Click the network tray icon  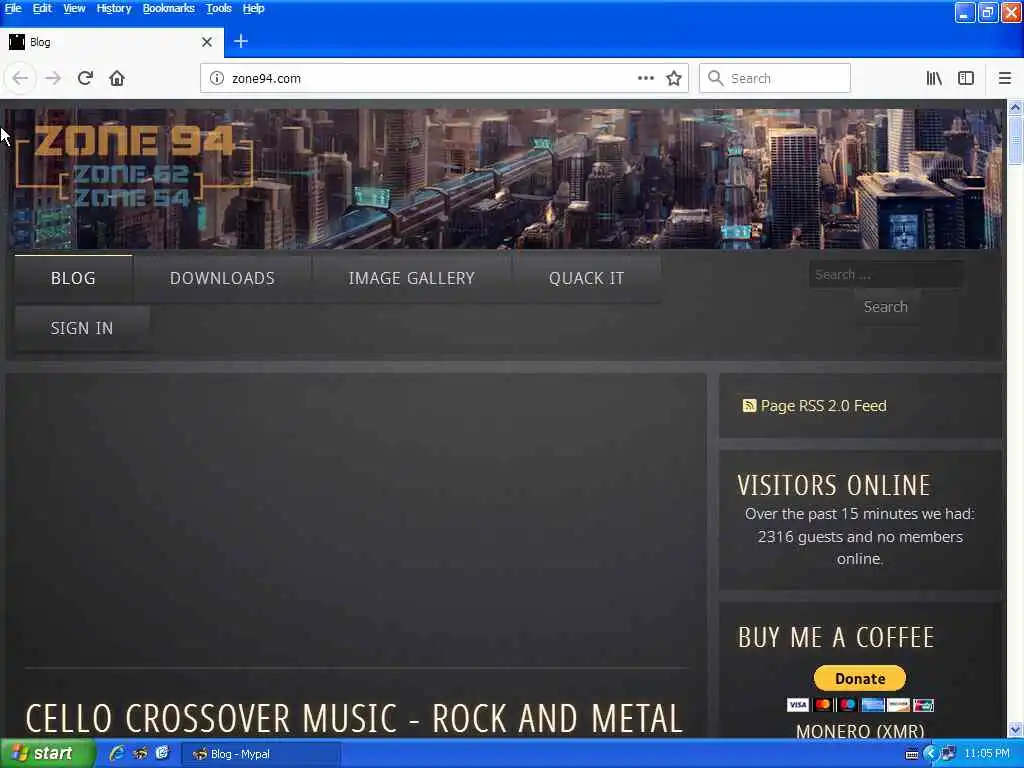tap(948, 754)
